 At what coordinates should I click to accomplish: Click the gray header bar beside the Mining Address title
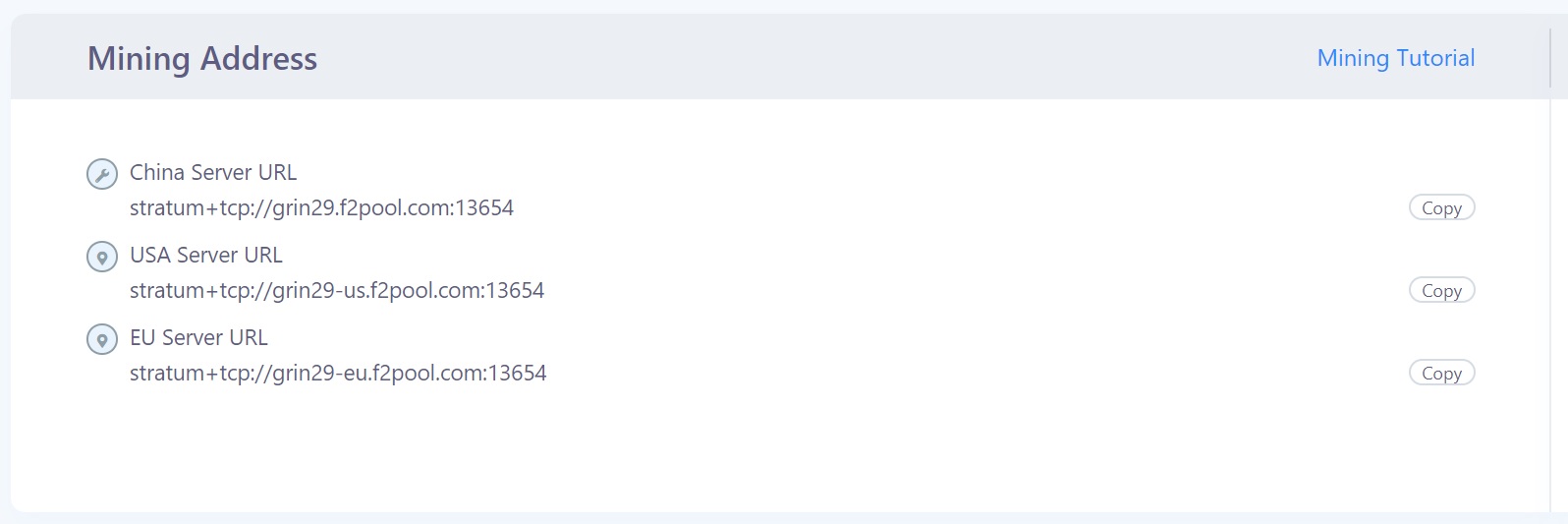[x=815, y=58]
